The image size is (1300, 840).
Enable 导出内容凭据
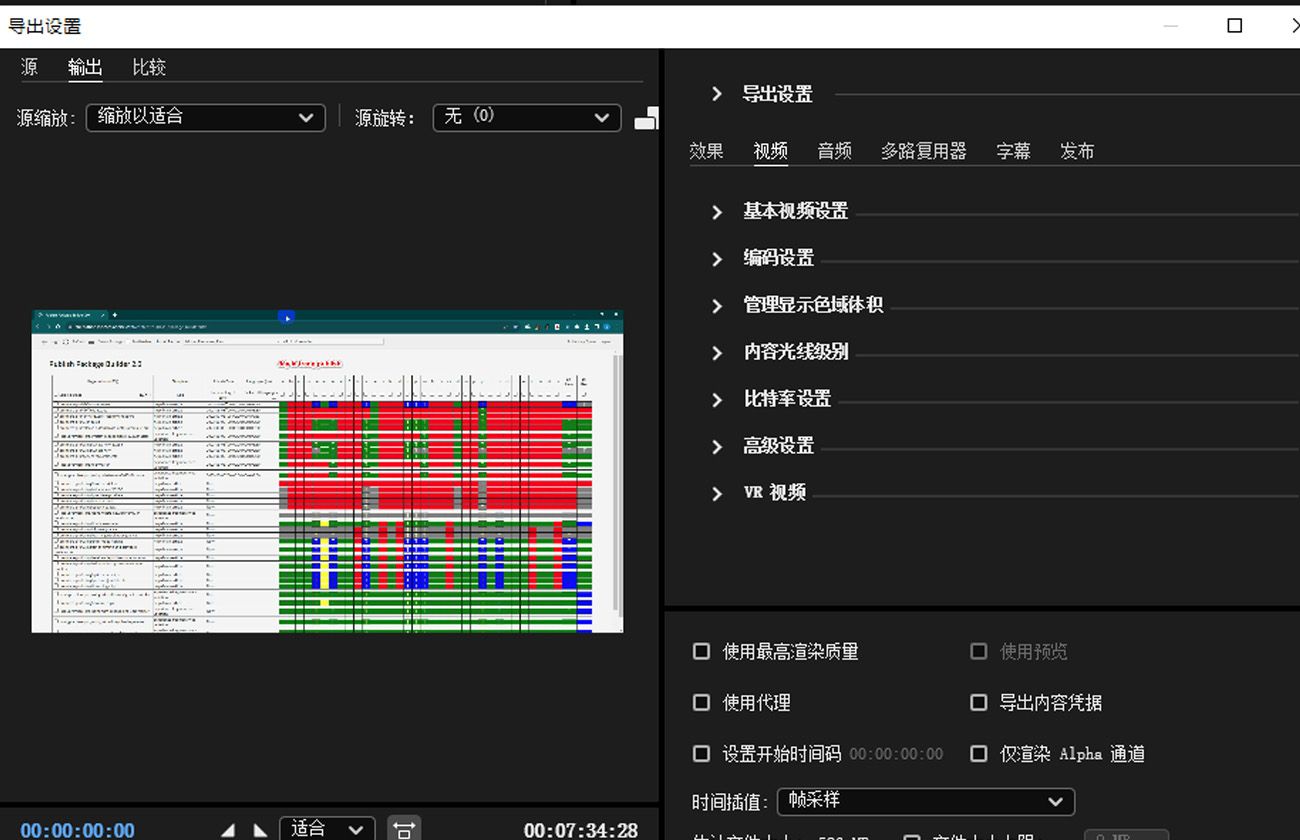pyautogui.click(x=978, y=702)
